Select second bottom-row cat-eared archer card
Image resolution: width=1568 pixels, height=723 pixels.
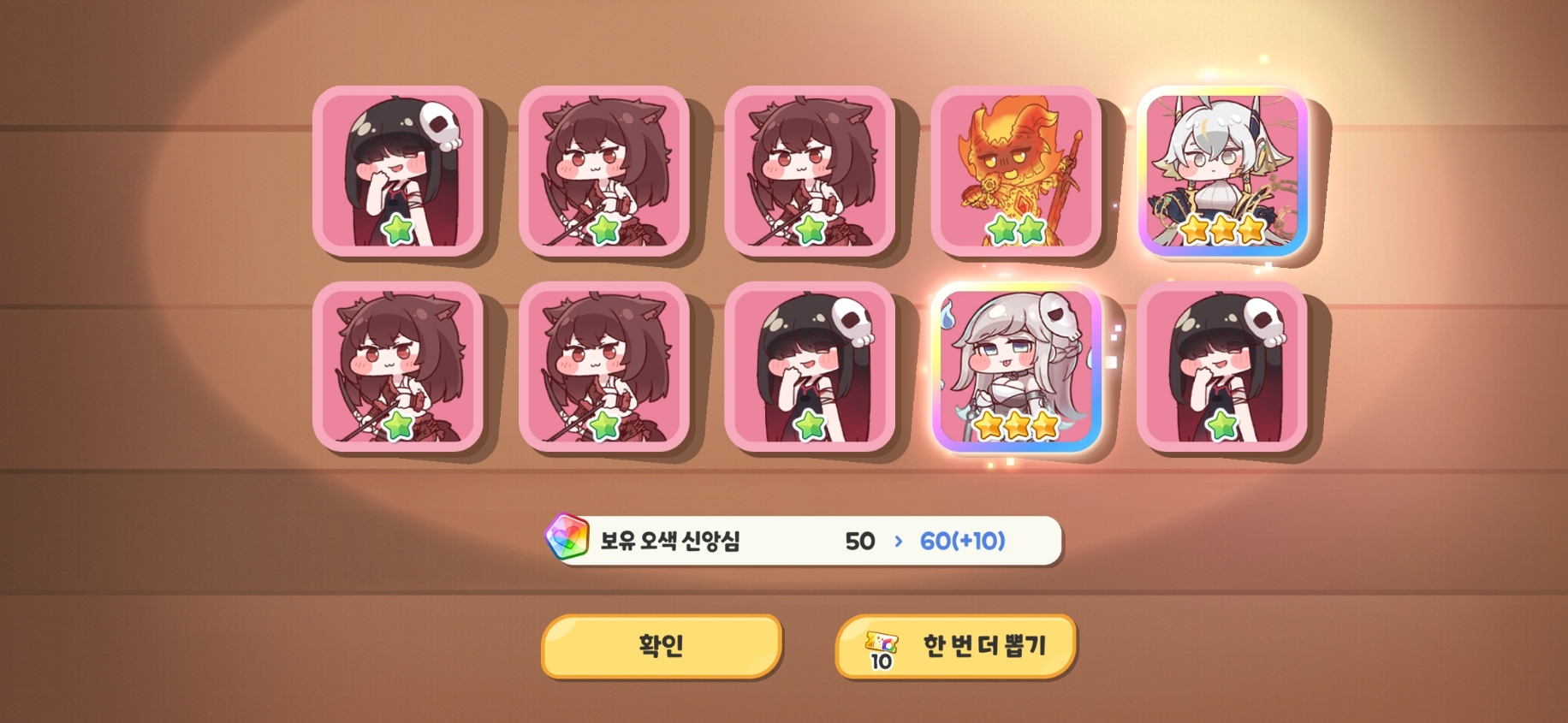(604, 367)
